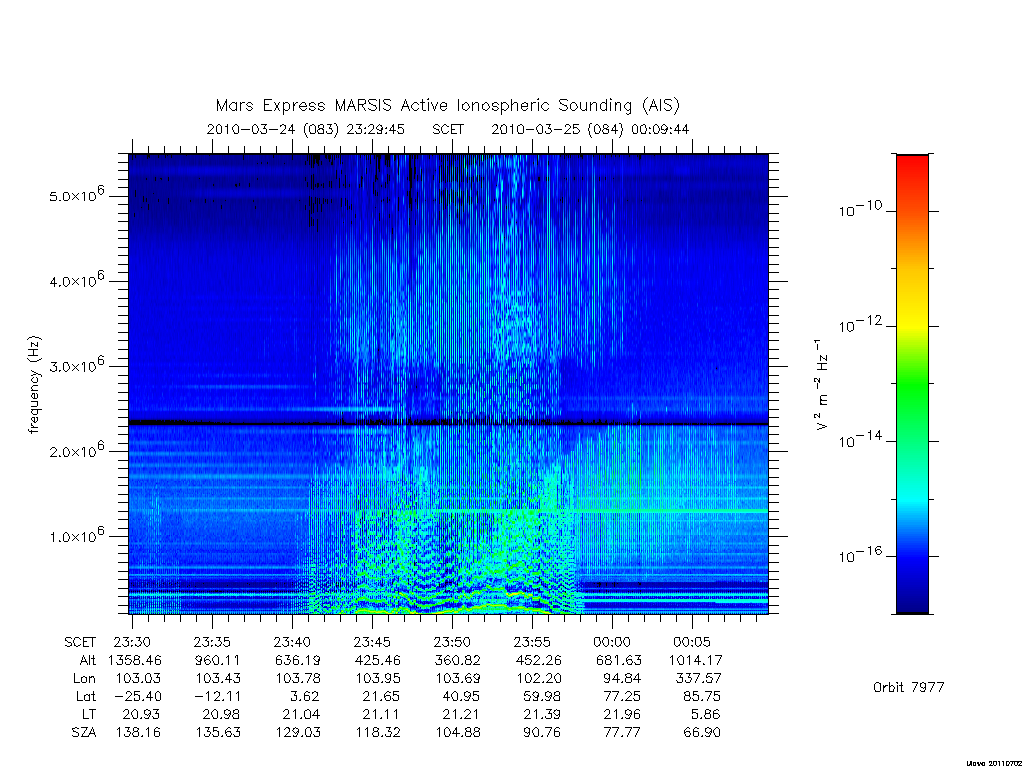Click the 'V² m⁻² Hz⁻¹' color bar units label
Viewport: 1024px width, 768px height.
[822, 385]
